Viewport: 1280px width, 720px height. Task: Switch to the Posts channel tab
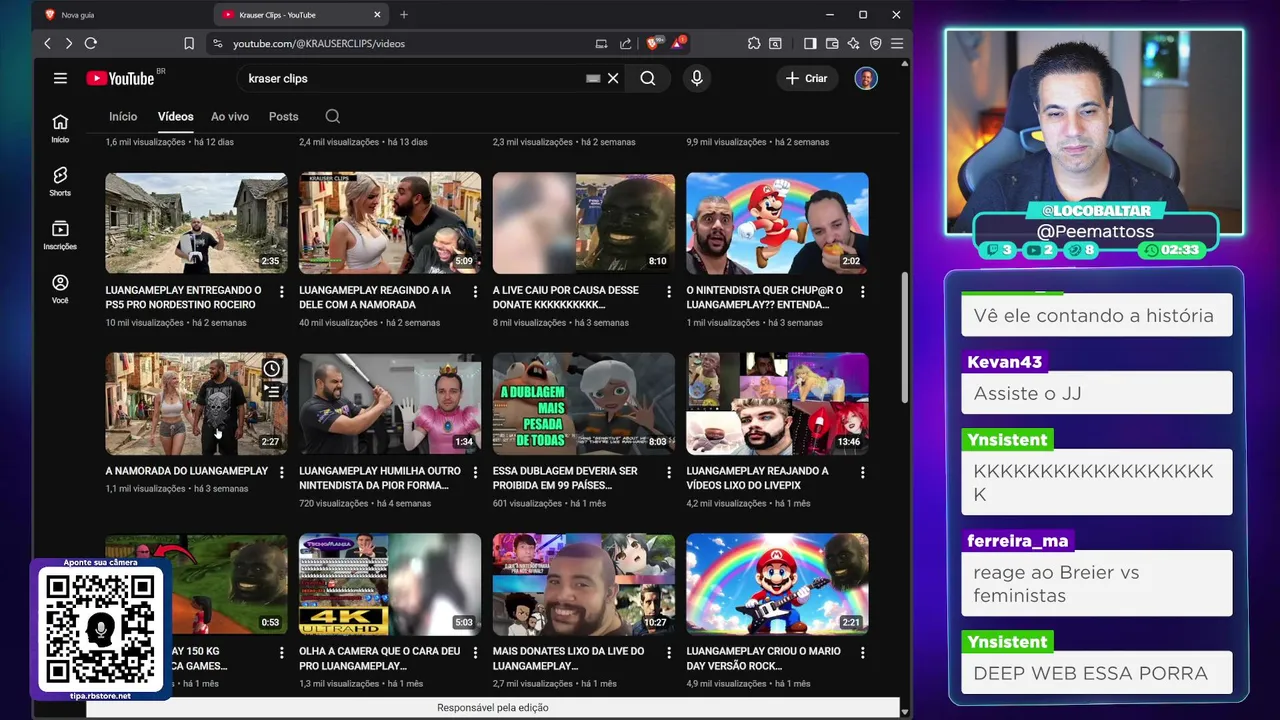(x=283, y=116)
